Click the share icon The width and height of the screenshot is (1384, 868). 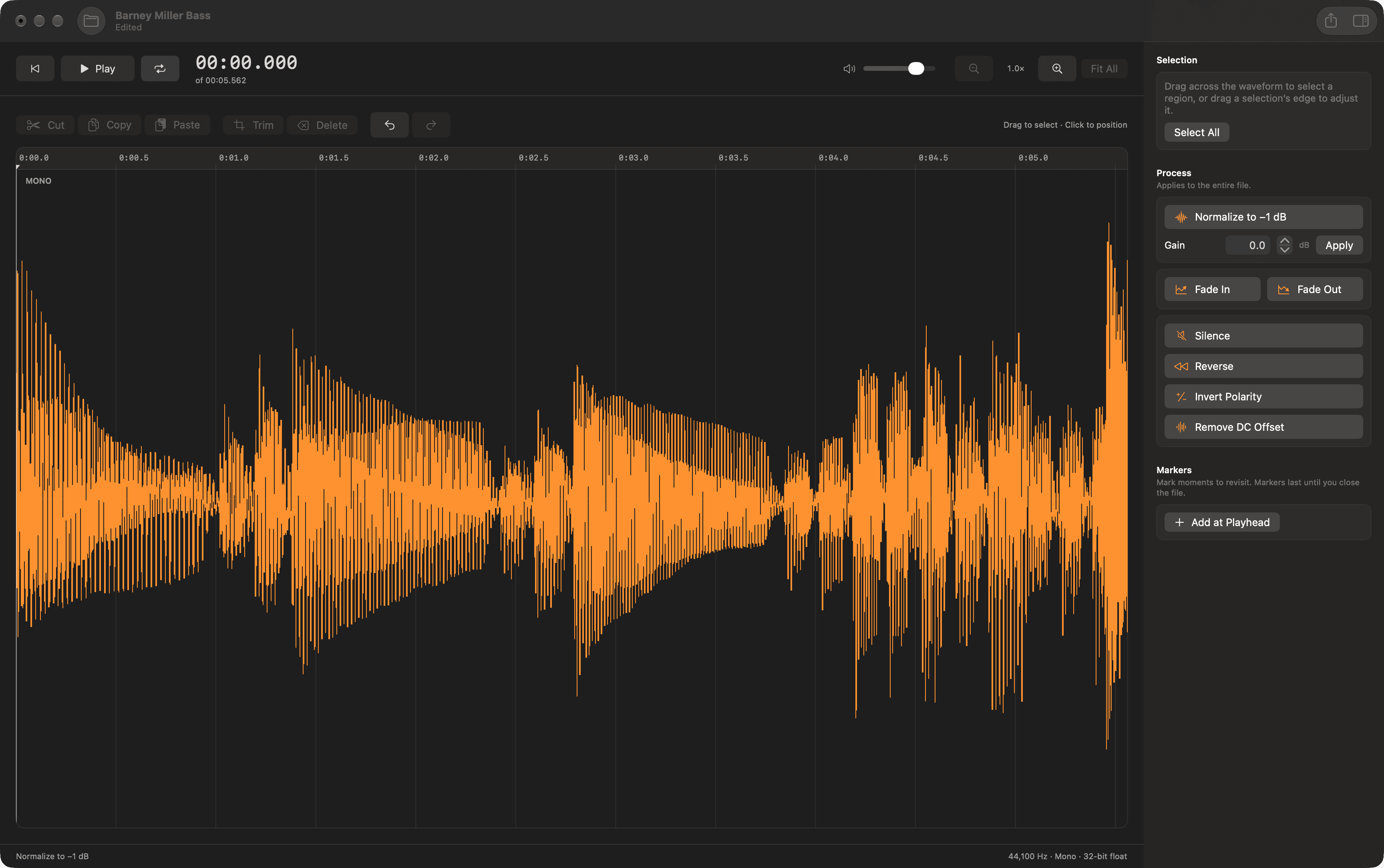click(1331, 21)
